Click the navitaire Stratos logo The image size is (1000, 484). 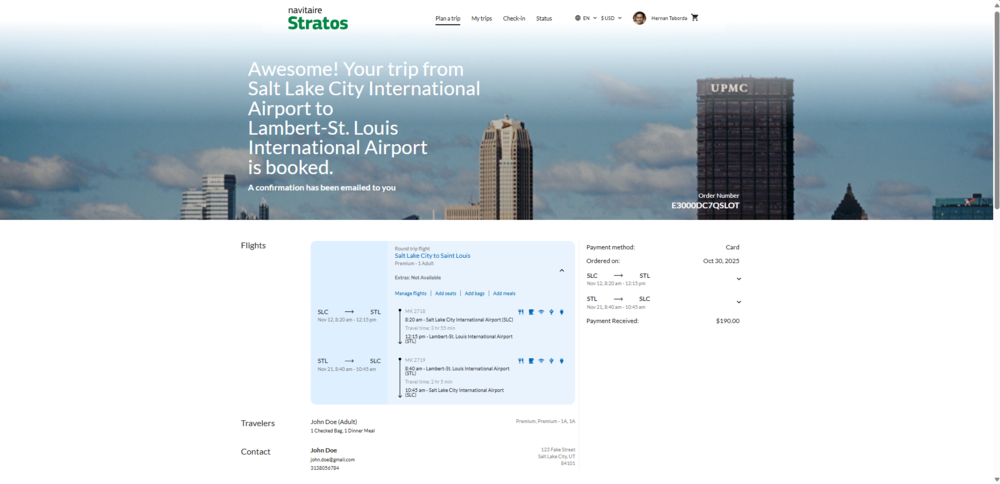pyautogui.click(x=318, y=17)
